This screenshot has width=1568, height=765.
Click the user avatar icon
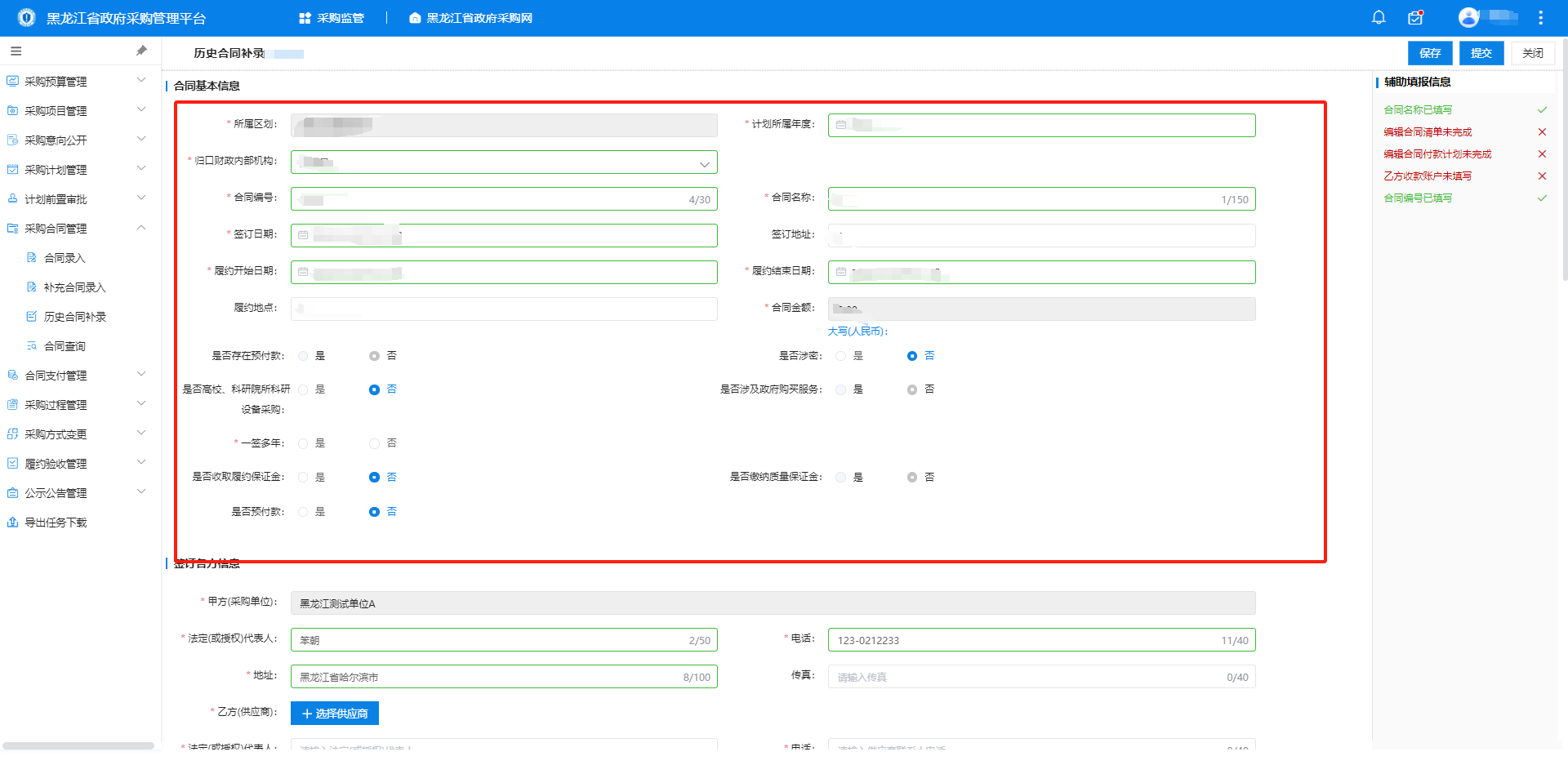(x=1468, y=17)
